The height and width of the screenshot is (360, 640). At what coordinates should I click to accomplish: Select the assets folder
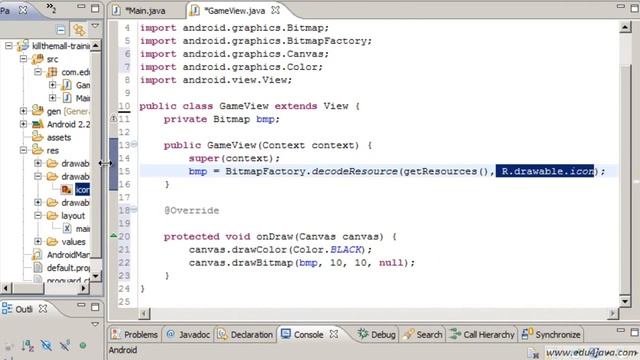(x=58, y=138)
